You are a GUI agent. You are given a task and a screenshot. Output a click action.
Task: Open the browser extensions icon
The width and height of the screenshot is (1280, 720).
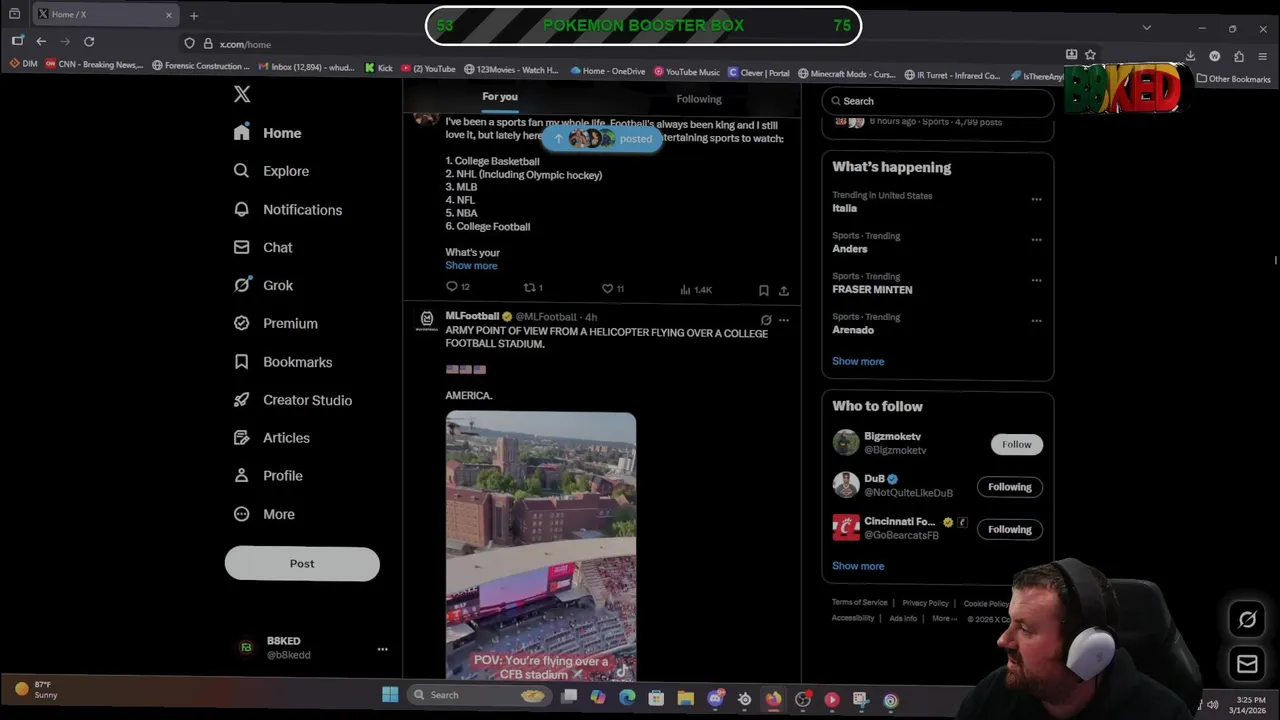point(1239,56)
